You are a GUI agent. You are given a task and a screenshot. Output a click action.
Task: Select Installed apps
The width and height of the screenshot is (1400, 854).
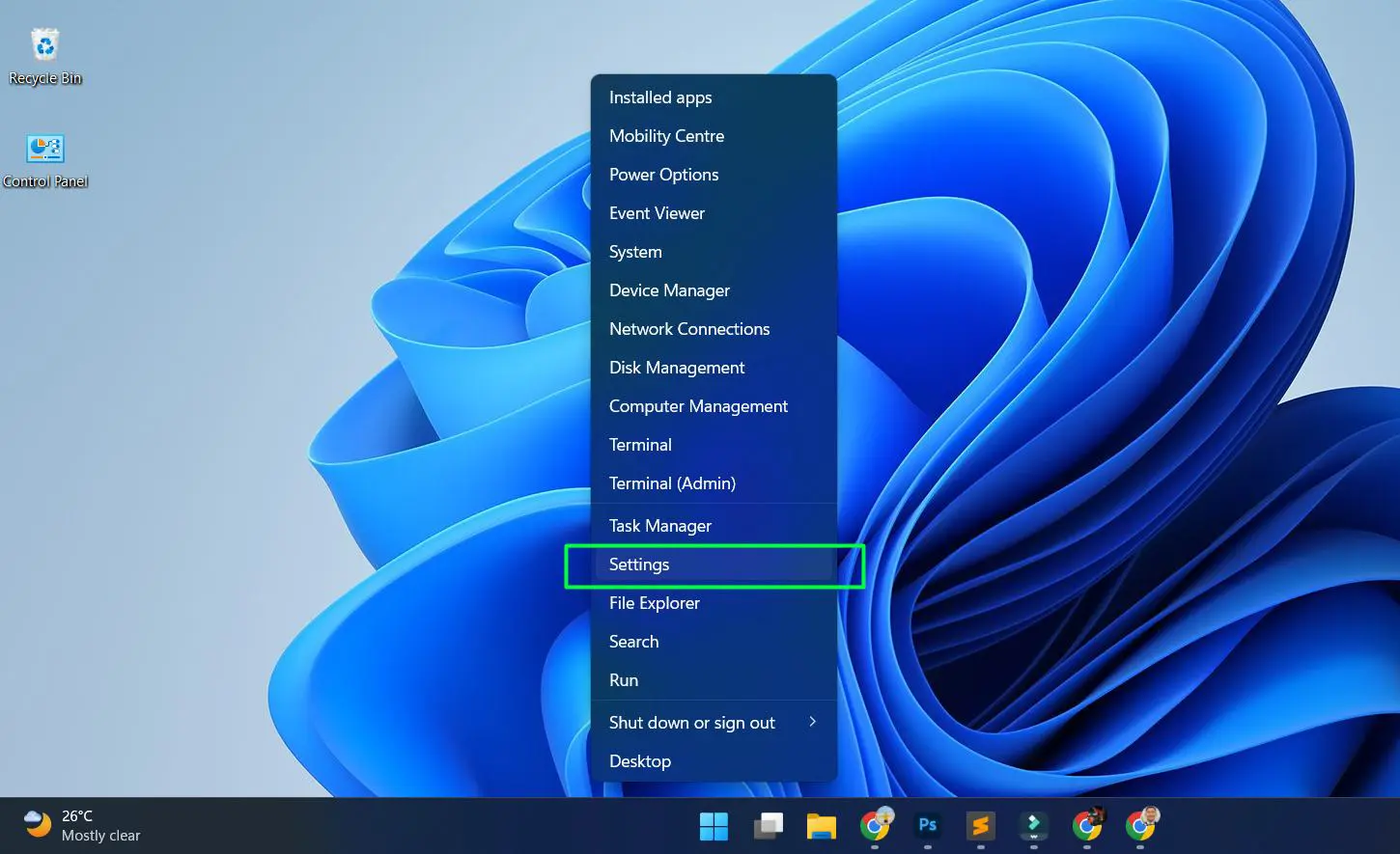click(x=660, y=96)
